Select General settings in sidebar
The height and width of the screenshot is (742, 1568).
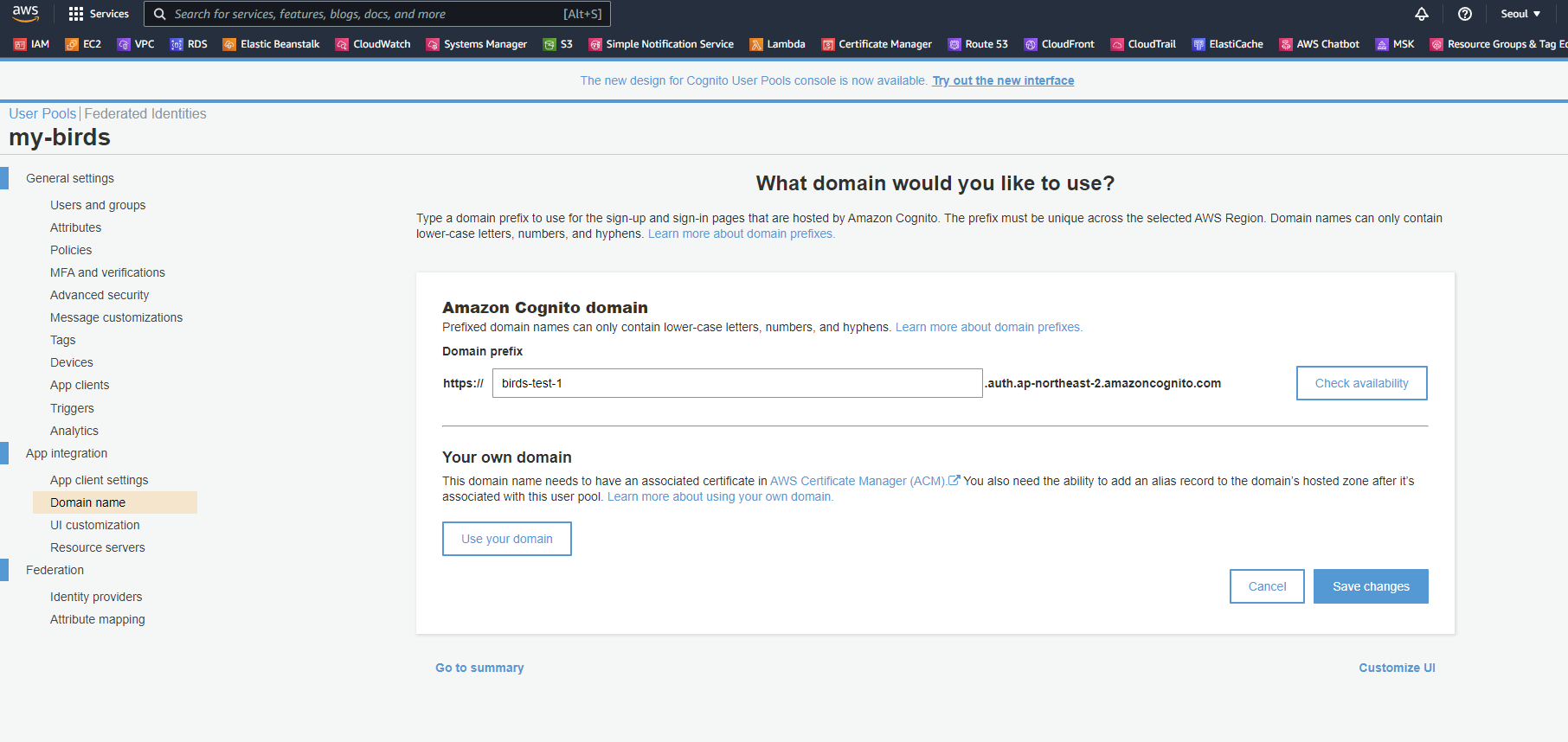70,178
